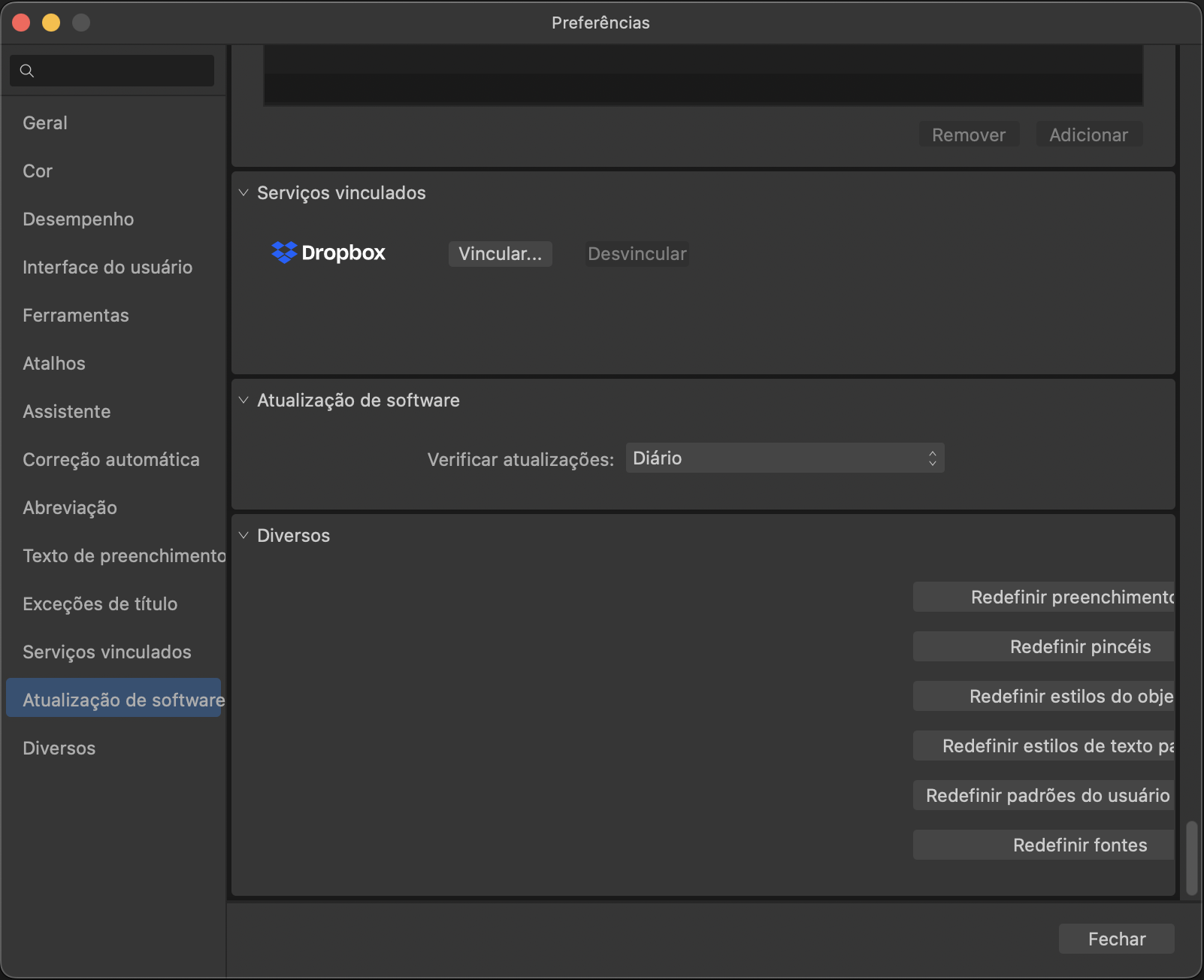
Task: Click the Vincular... button for Dropbox
Action: click(500, 254)
